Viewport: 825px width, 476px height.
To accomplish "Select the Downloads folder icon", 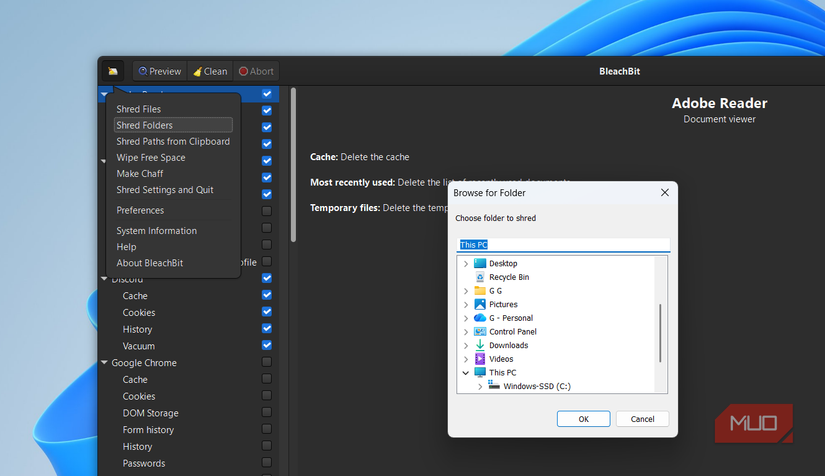I will (480, 345).
